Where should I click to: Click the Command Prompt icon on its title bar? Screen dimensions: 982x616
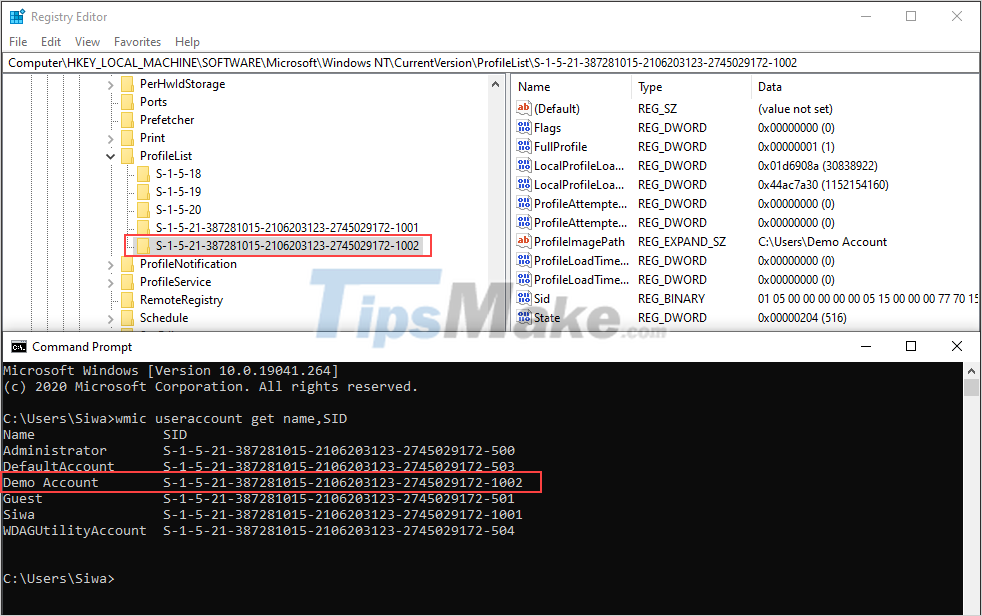(x=17, y=345)
